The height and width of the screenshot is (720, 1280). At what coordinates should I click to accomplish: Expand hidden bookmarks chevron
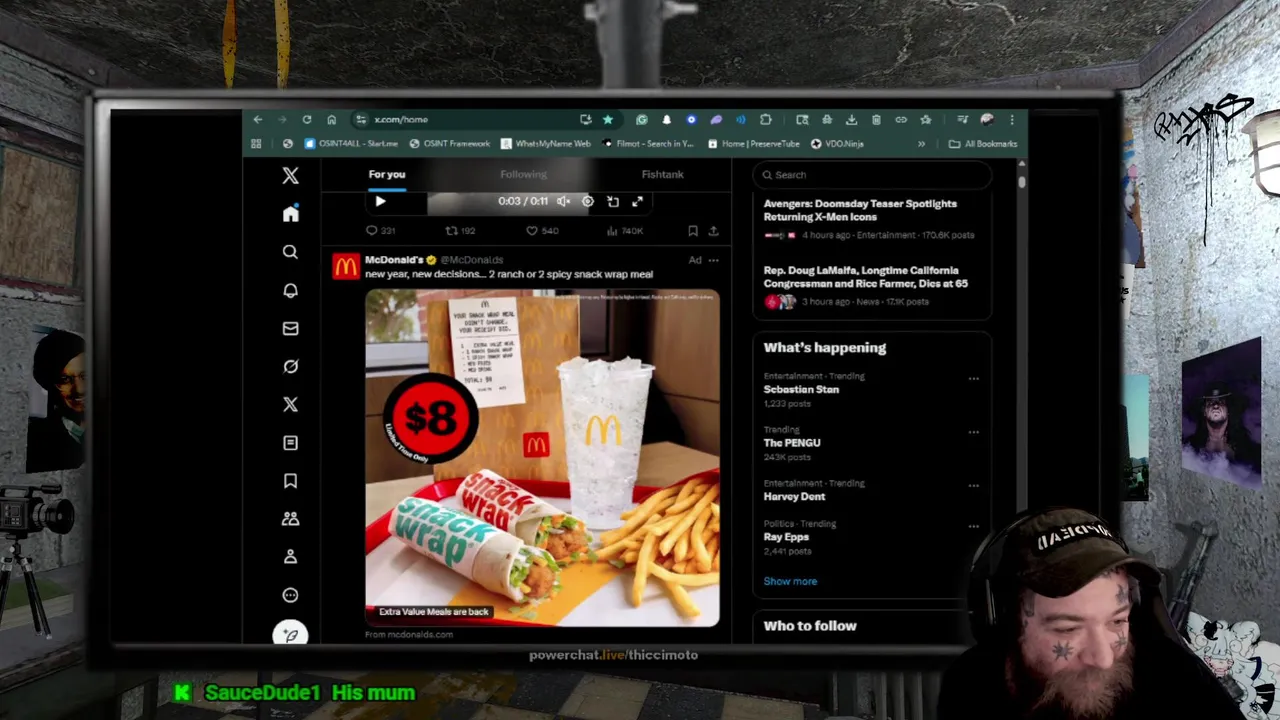921,144
